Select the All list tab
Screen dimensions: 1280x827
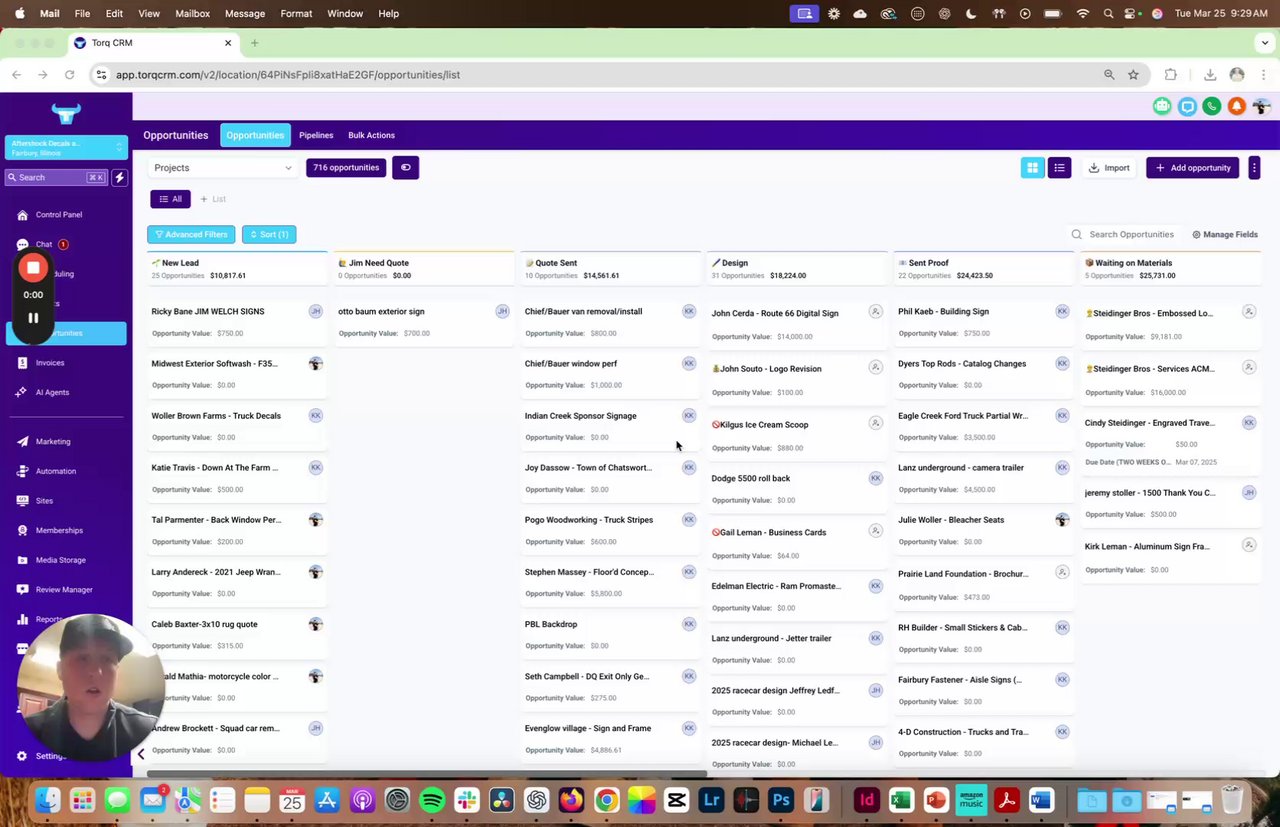[170, 199]
